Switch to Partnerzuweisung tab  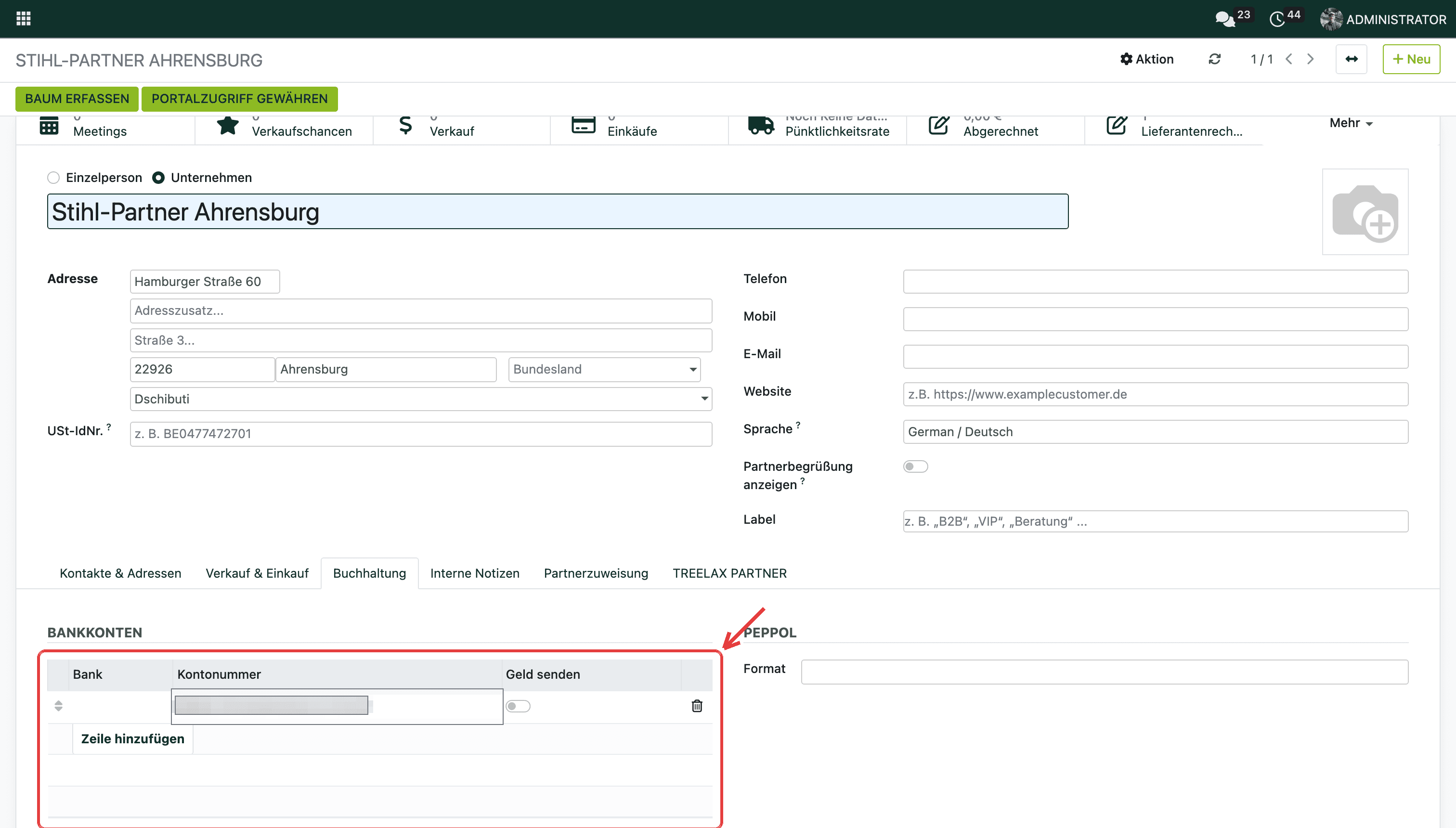(x=596, y=573)
